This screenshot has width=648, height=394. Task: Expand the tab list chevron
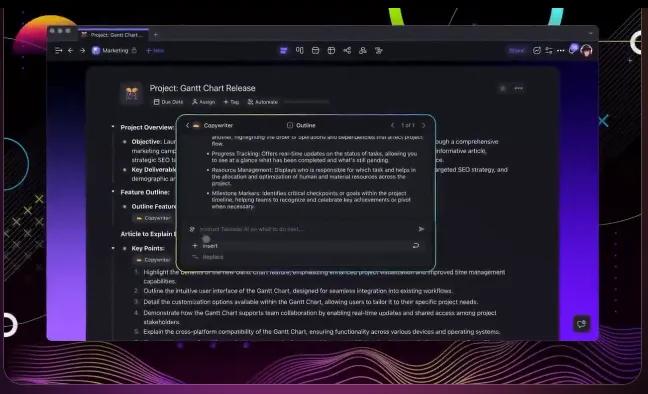pyautogui.click(x=591, y=33)
